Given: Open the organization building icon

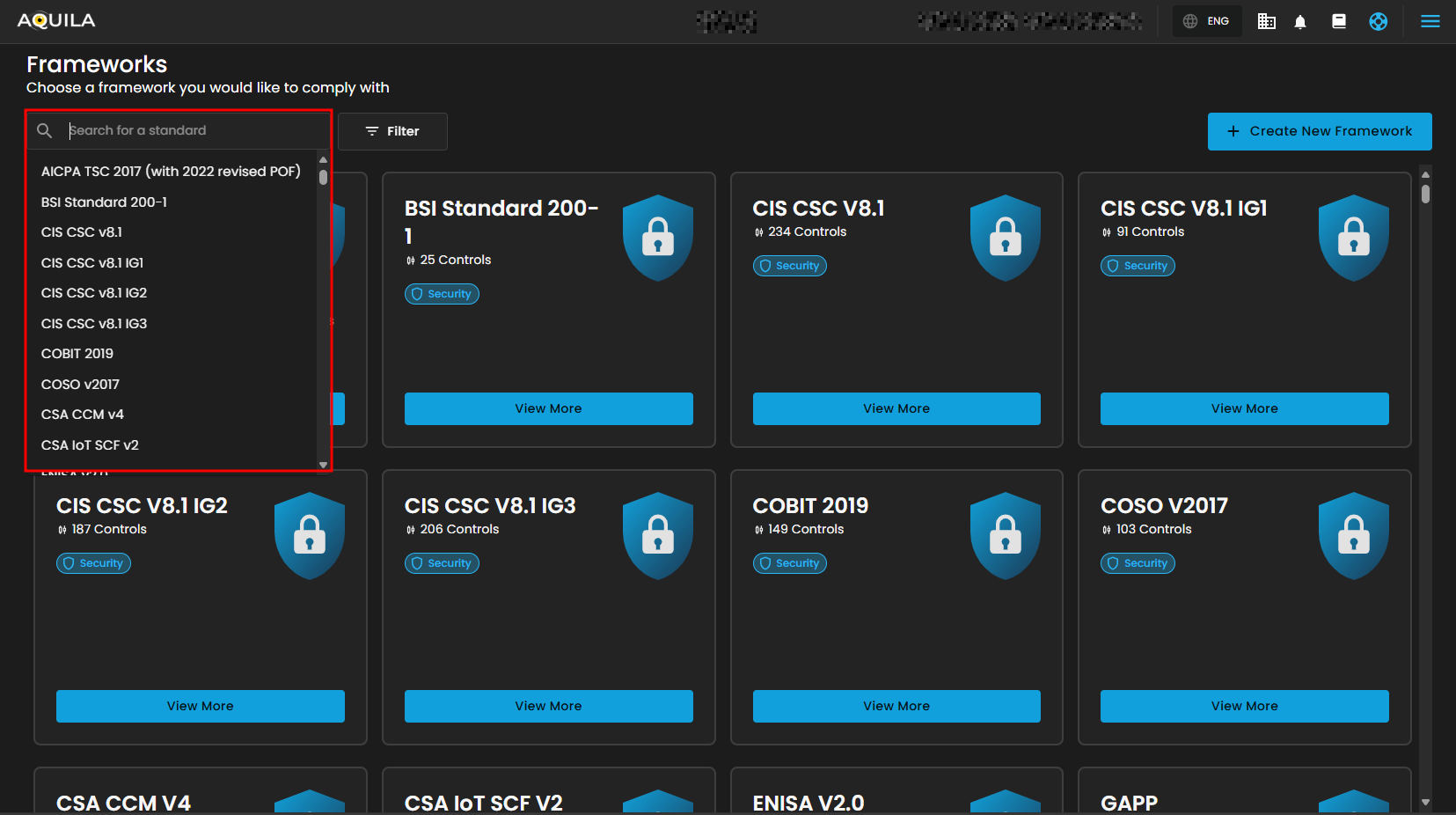Looking at the screenshot, I should 1266,21.
